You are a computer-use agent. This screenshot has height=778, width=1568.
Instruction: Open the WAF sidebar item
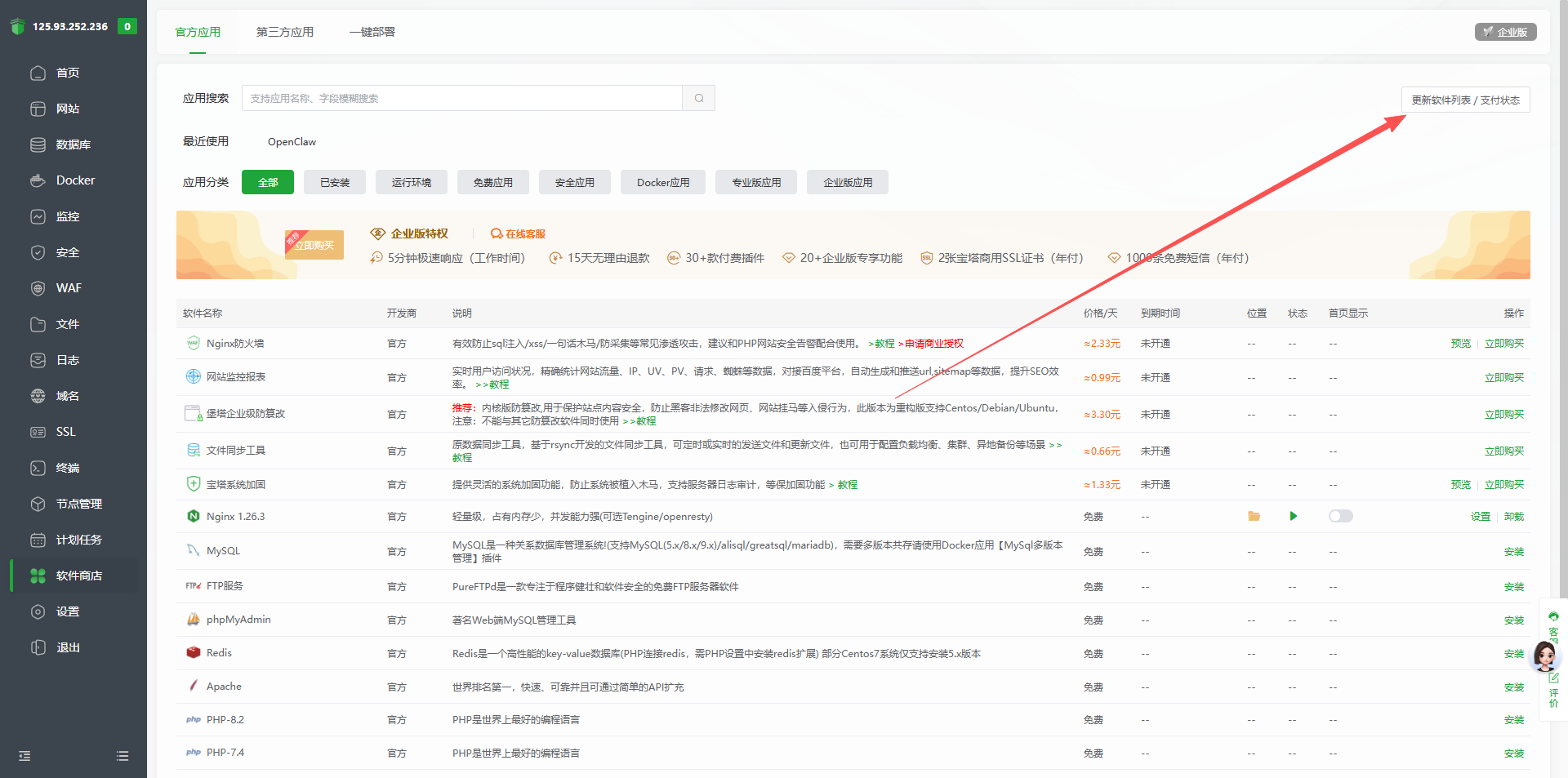pos(69,288)
